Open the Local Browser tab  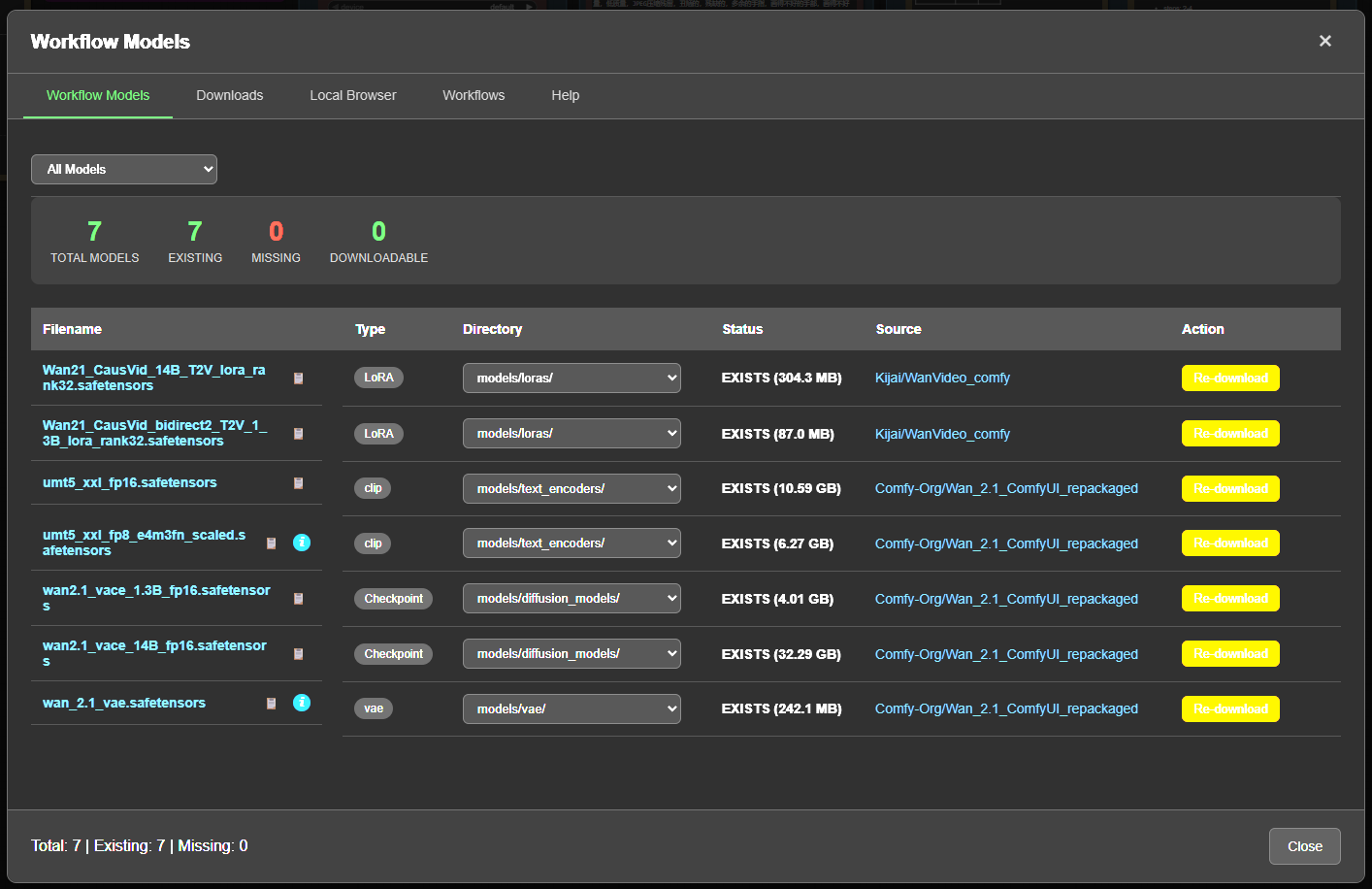353,95
